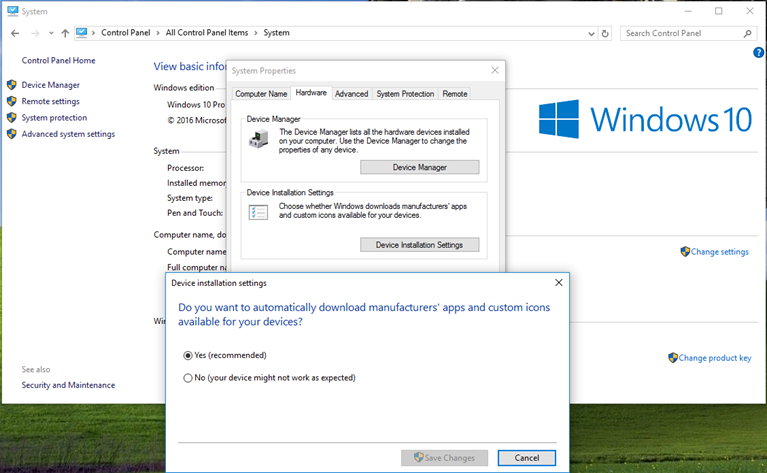
Task: Maximize the System window
Action: (x=719, y=11)
